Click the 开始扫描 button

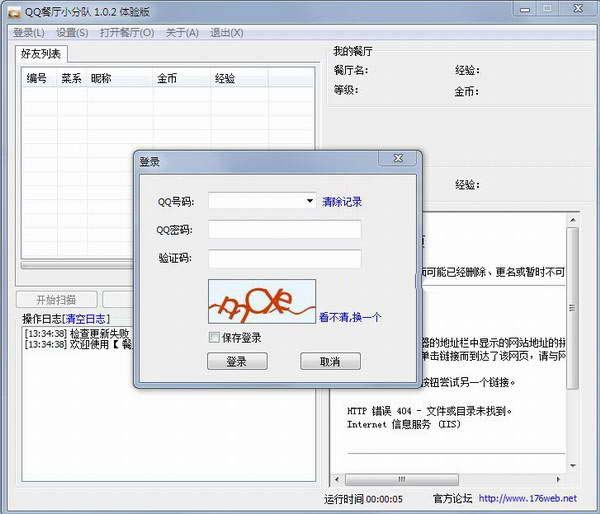coord(57,300)
